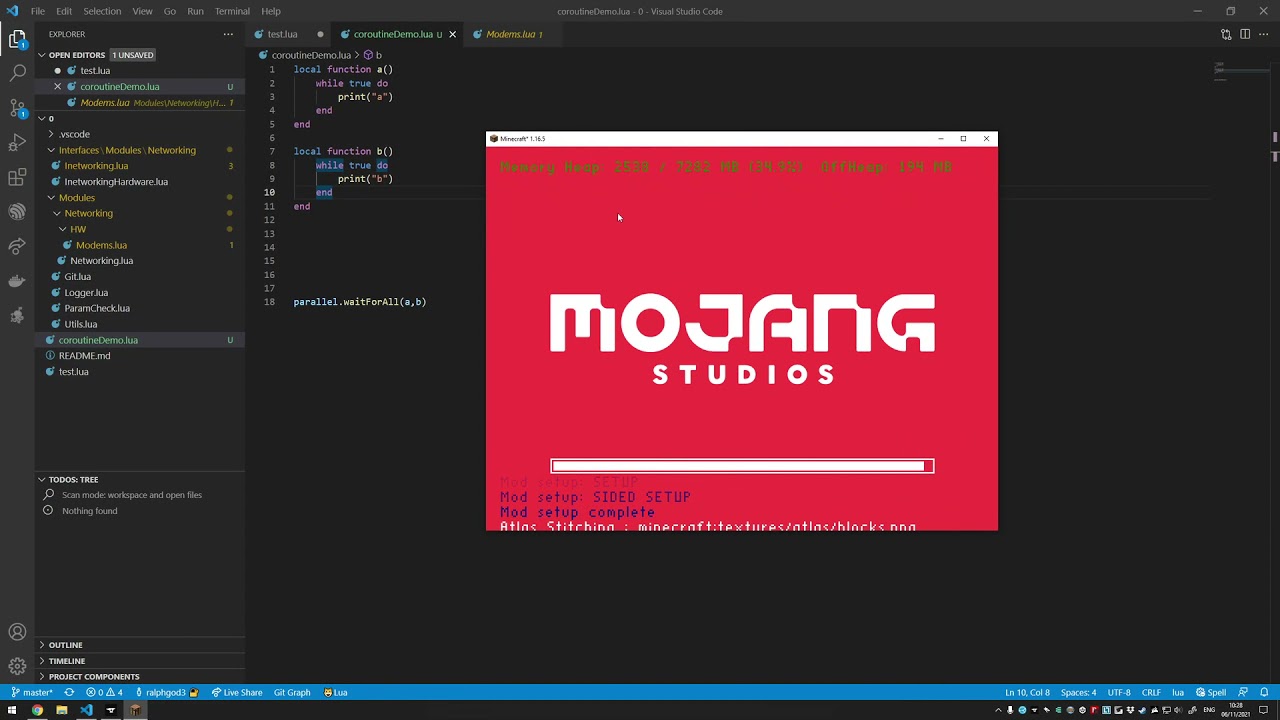1280x720 pixels.
Task: Open Git Graph from the status bar
Action: pos(292,692)
